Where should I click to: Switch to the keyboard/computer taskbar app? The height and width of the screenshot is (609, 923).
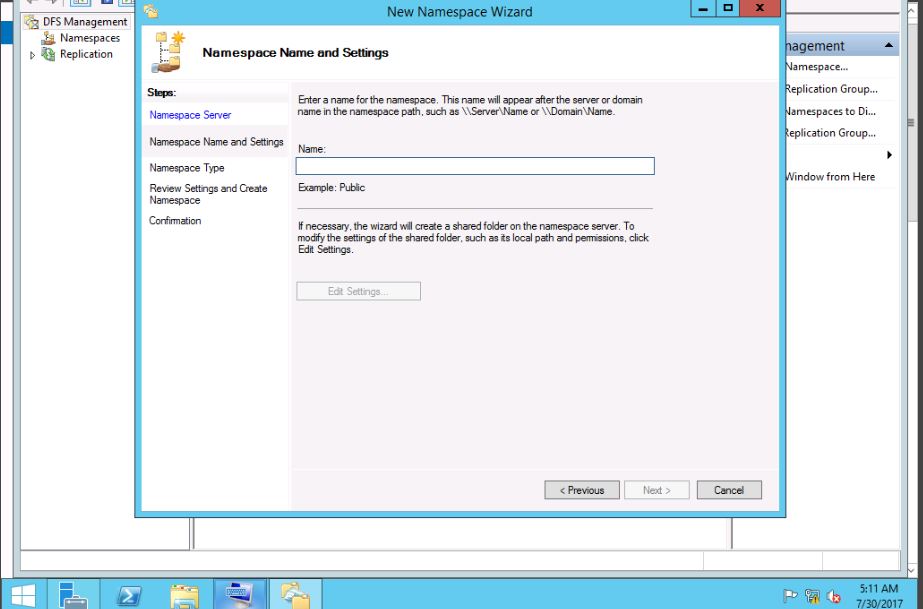coord(240,595)
